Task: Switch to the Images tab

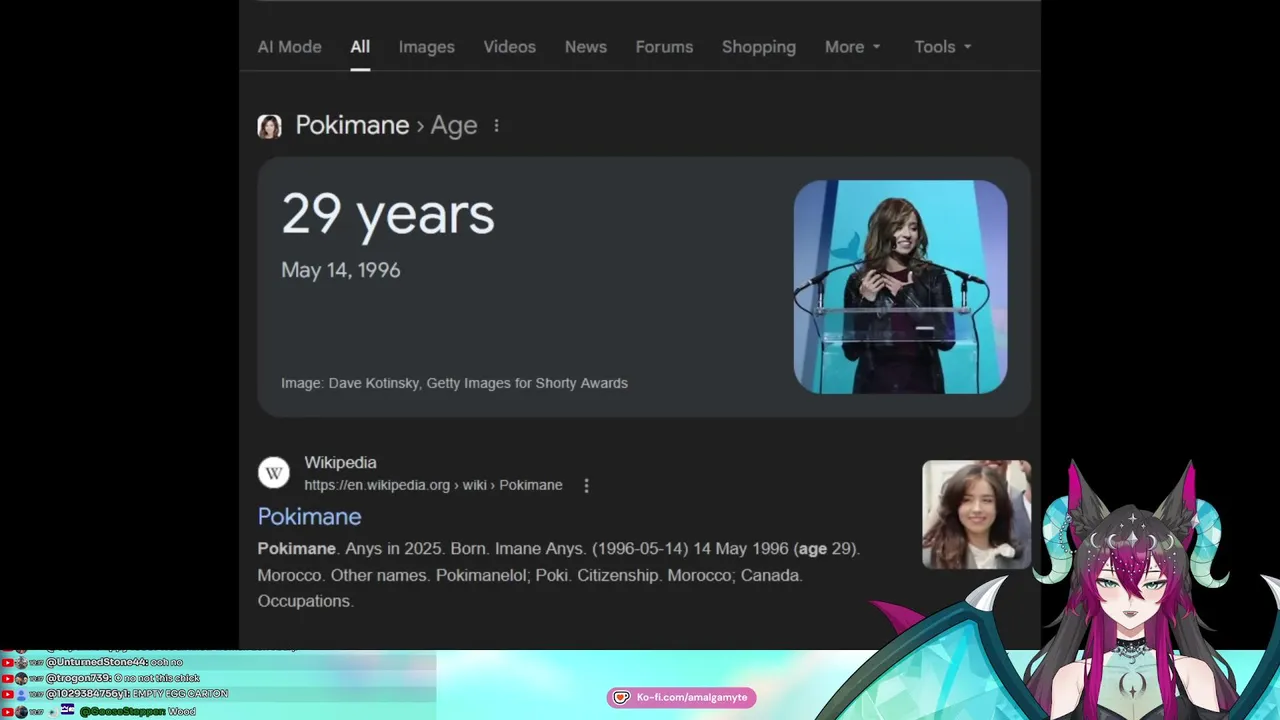Action: [426, 47]
